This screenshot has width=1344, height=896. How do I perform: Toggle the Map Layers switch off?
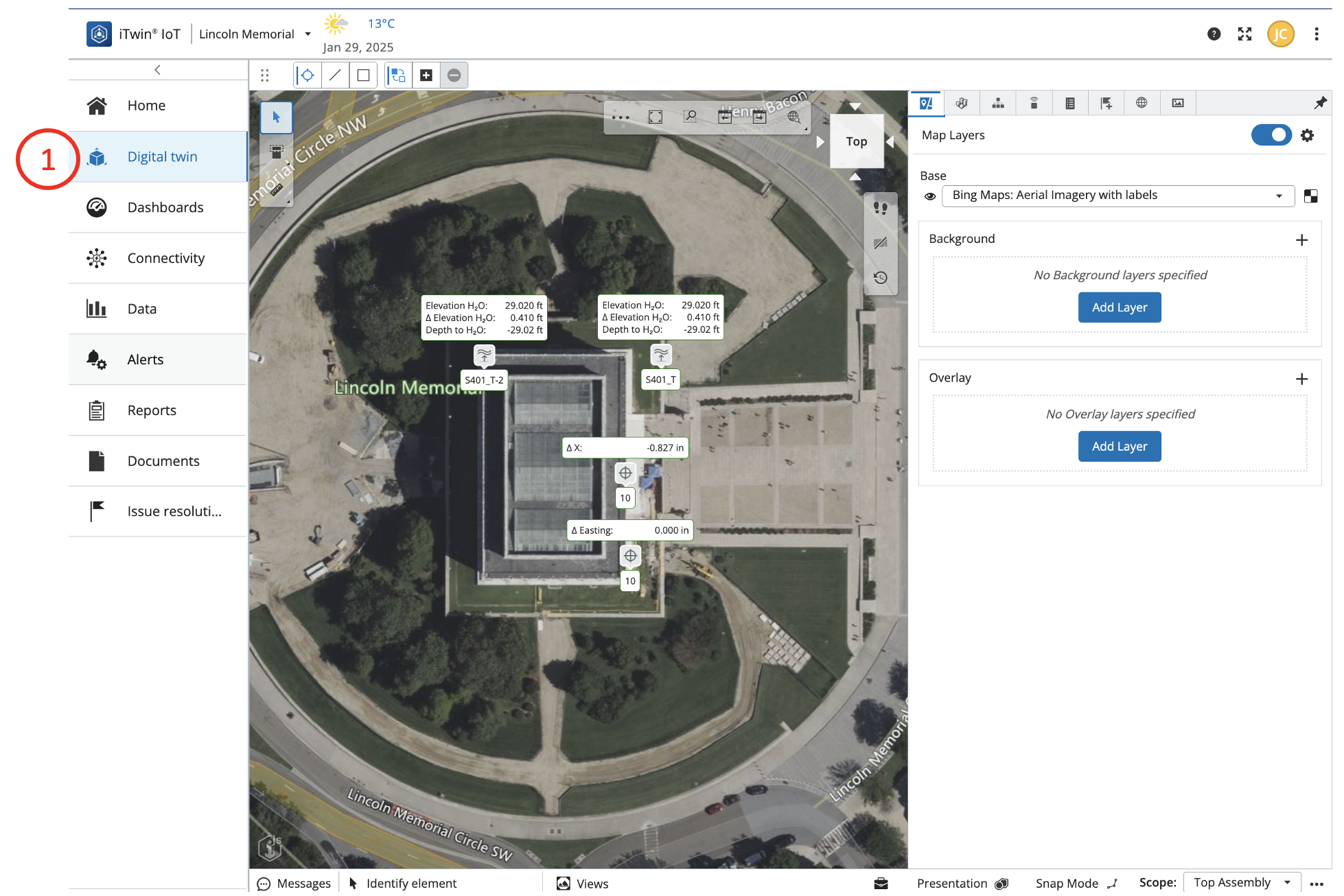(1271, 135)
